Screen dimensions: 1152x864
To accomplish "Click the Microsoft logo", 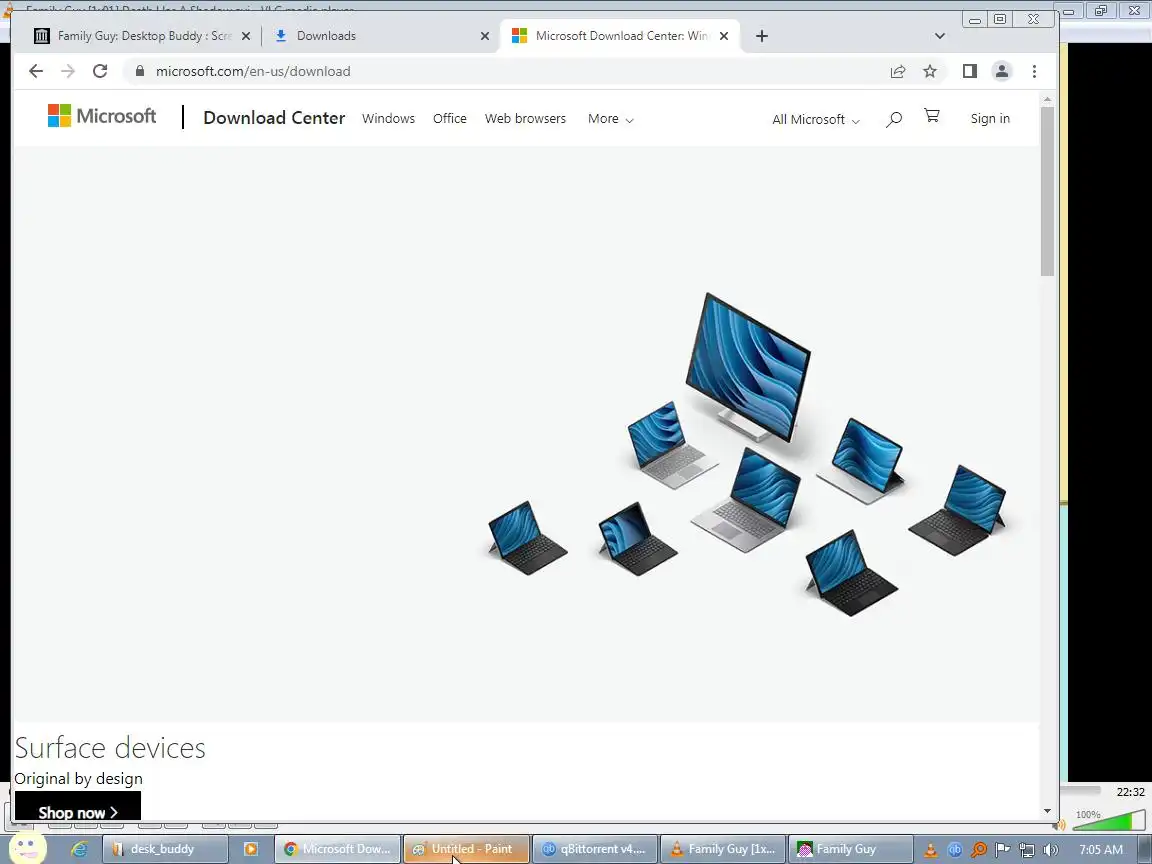I will point(102,116).
